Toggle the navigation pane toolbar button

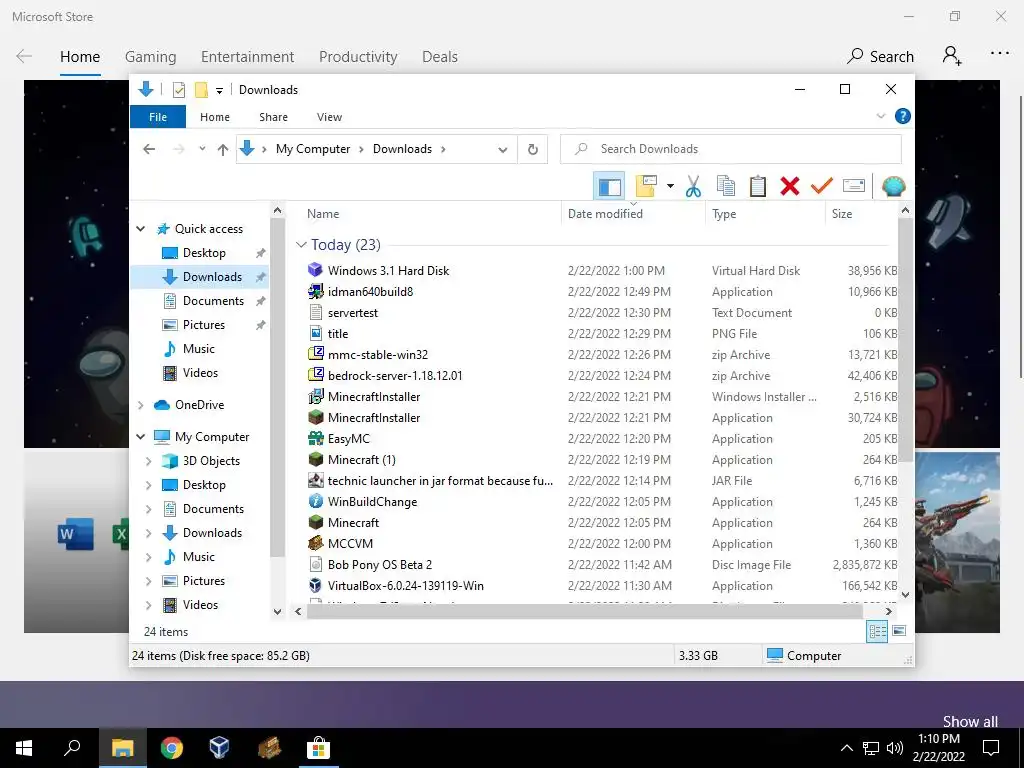coord(609,186)
